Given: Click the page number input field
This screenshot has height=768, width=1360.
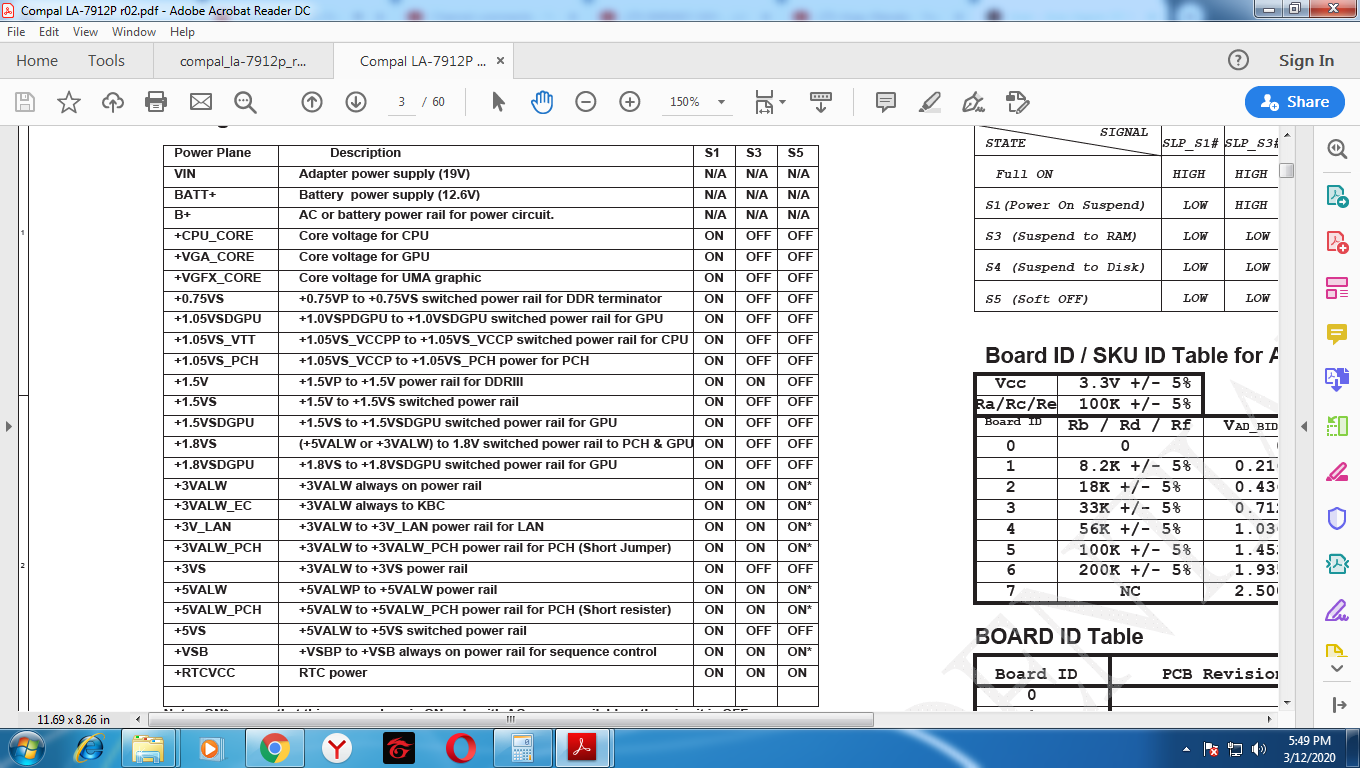Looking at the screenshot, I should pos(401,102).
